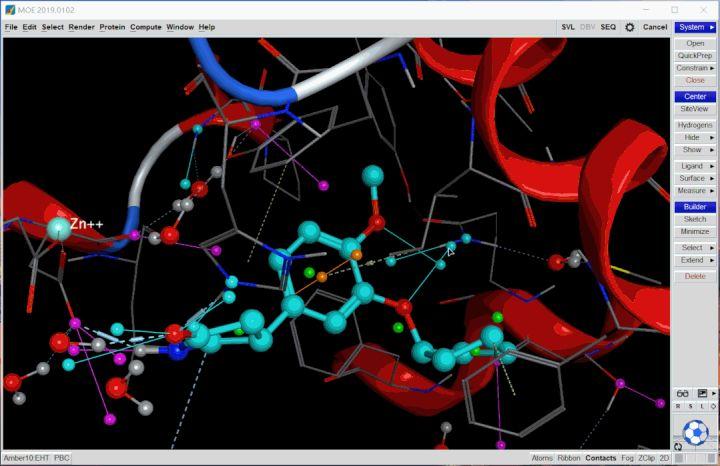The image size is (720, 466).
Task: Toggle Fog rendering in footer
Action: pos(629,458)
